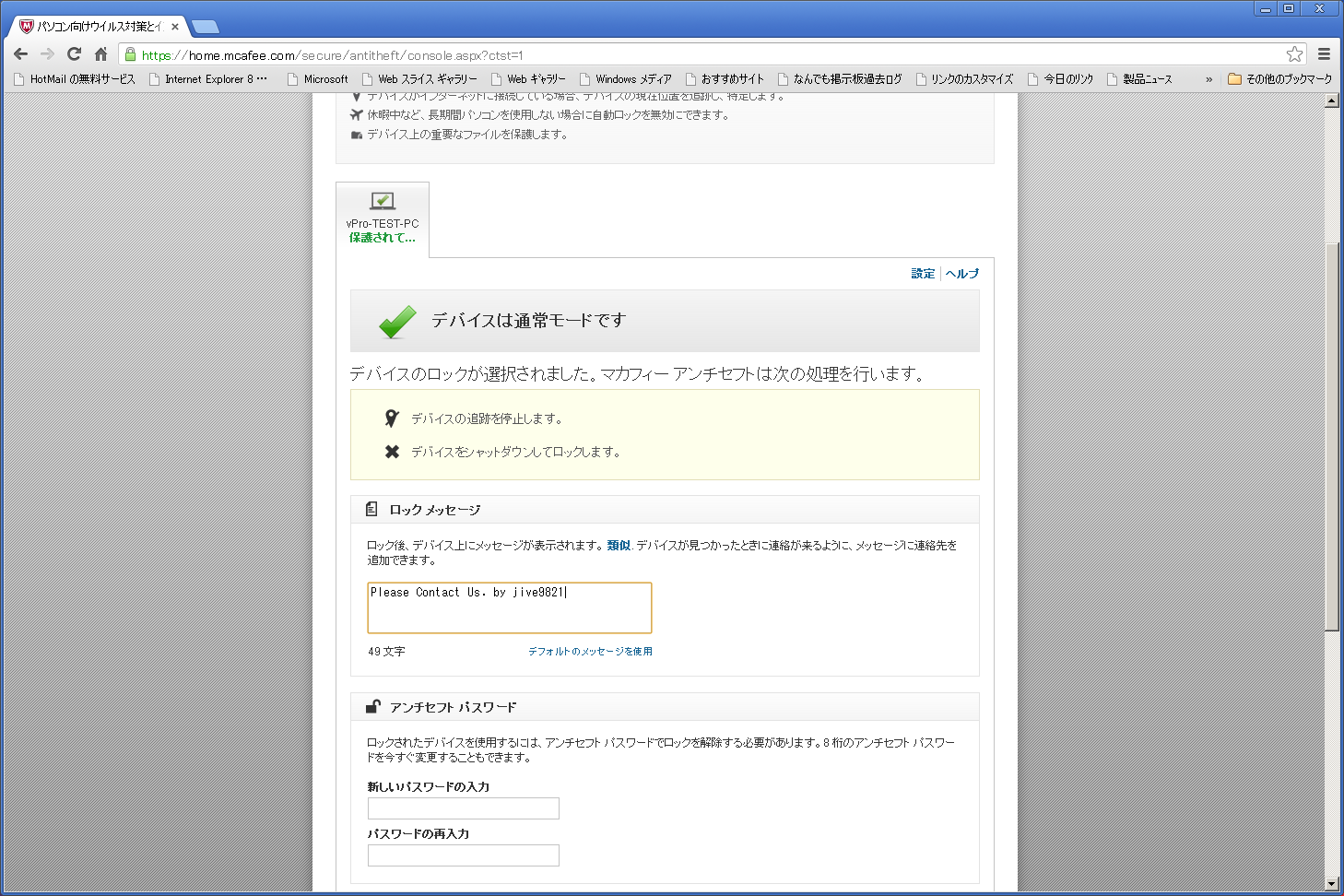Click the airplane vacation mode icon

[x=357, y=115]
